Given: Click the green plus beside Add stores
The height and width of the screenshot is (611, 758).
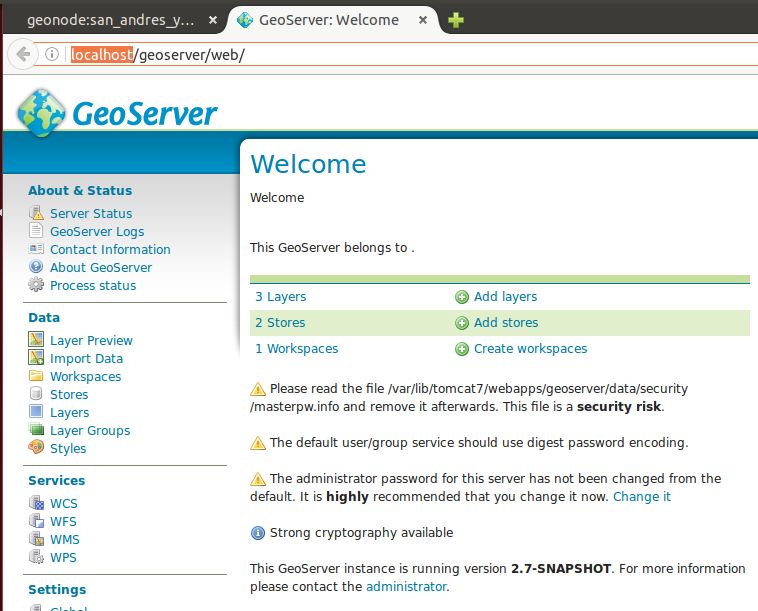Looking at the screenshot, I should click(462, 323).
